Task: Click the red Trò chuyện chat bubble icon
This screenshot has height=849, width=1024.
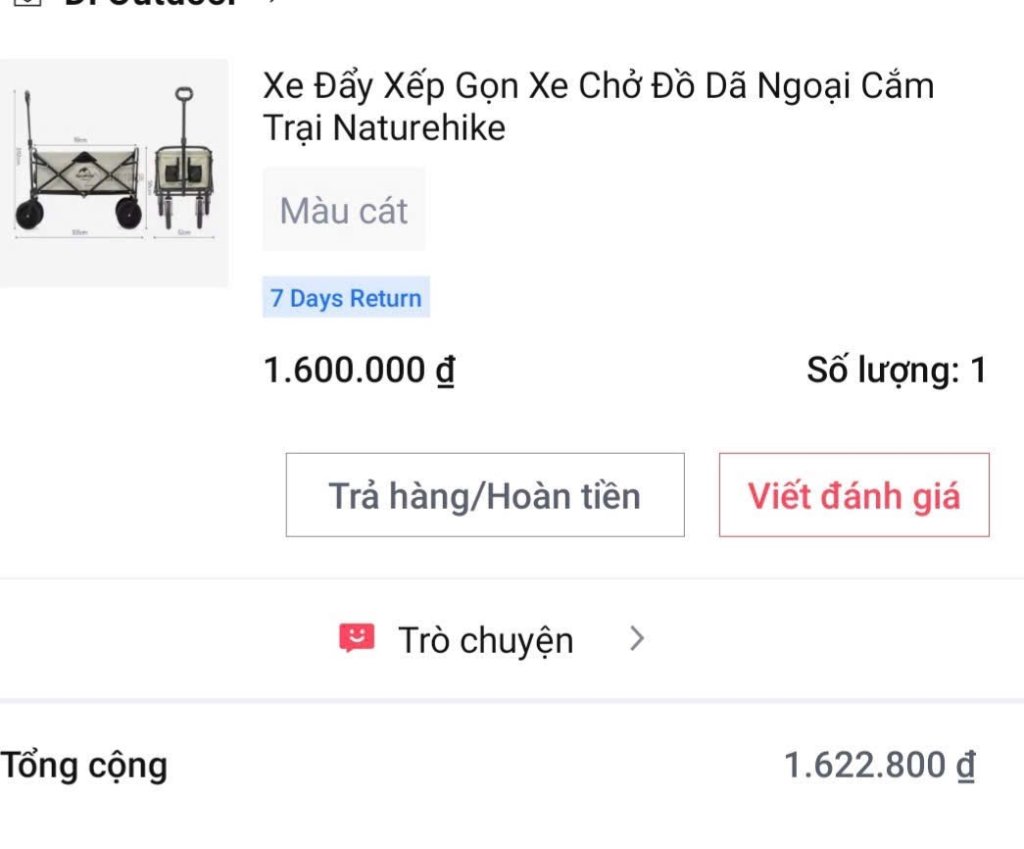Action: tap(356, 638)
